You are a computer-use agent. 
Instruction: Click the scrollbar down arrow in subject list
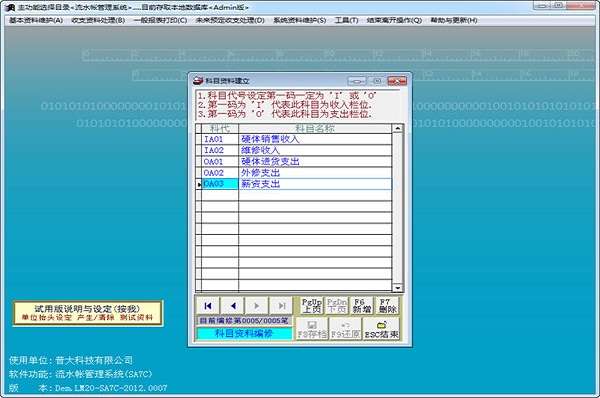pos(398,288)
